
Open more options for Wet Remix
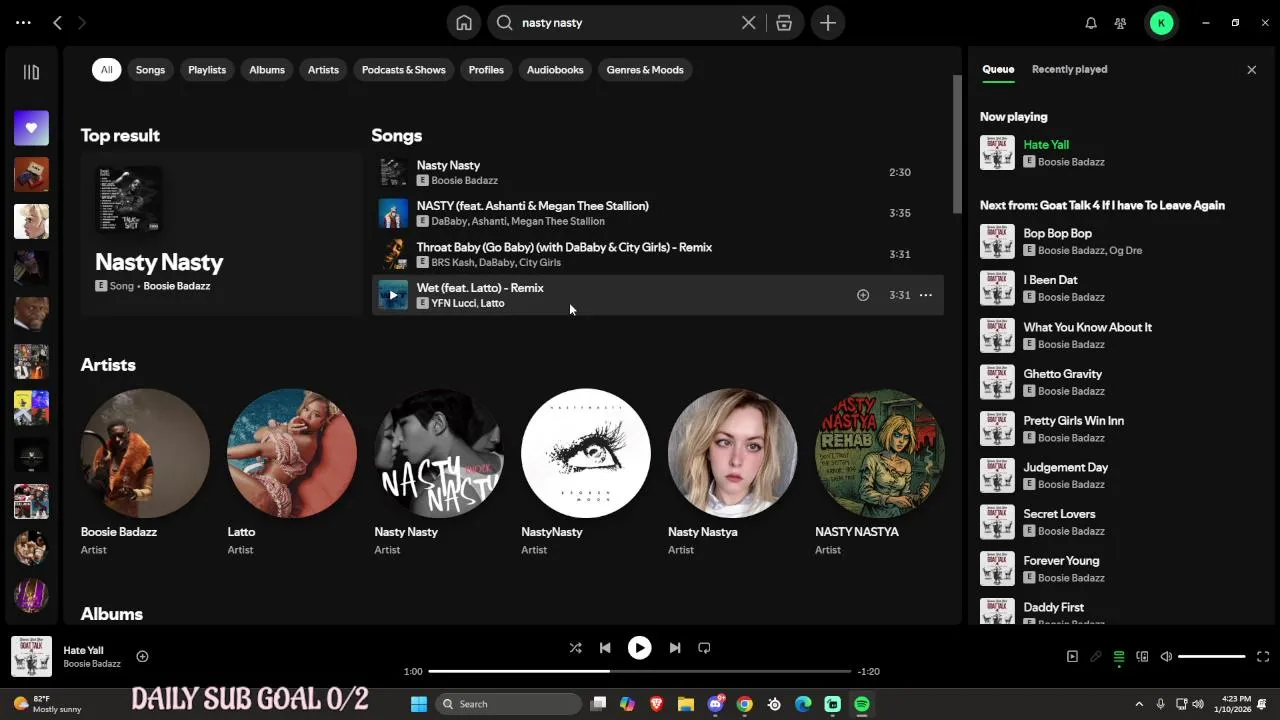pos(926,295)
